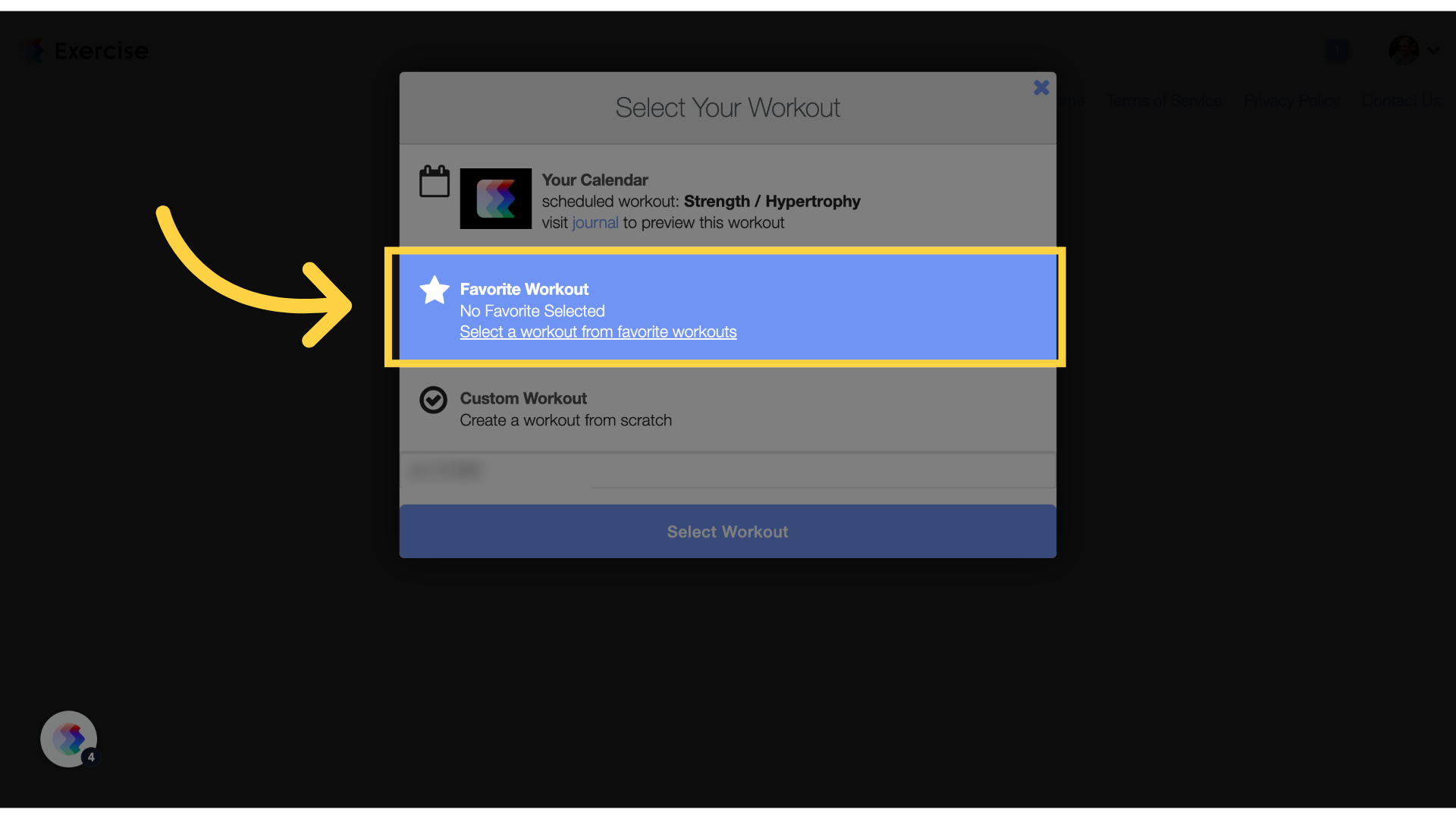Screen dimensions: 1456x819
Task: Click the Select Workout button
Action: coord(728,532)
